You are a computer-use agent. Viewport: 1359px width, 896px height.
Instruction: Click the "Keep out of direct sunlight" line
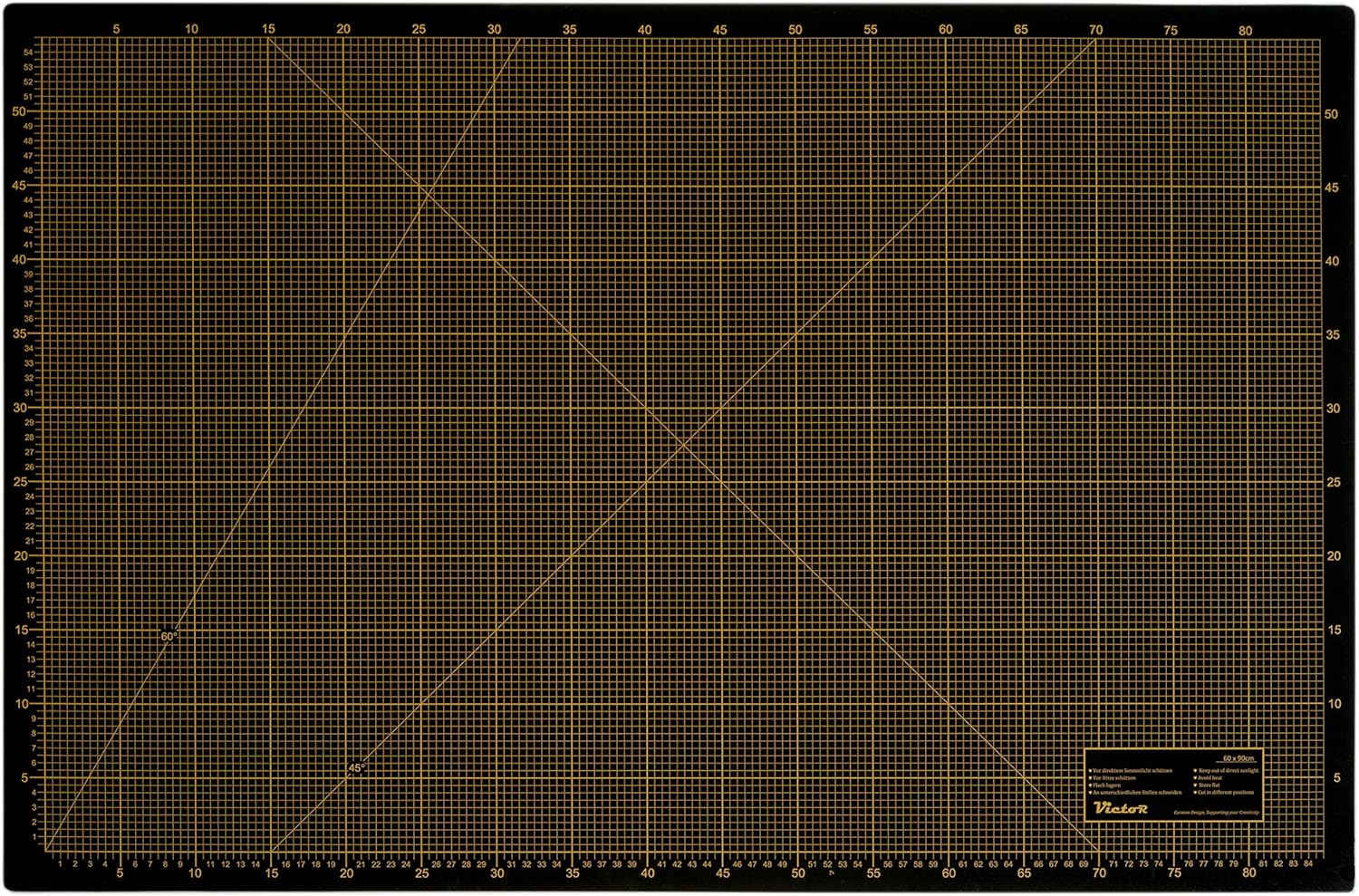(1227, 770)
